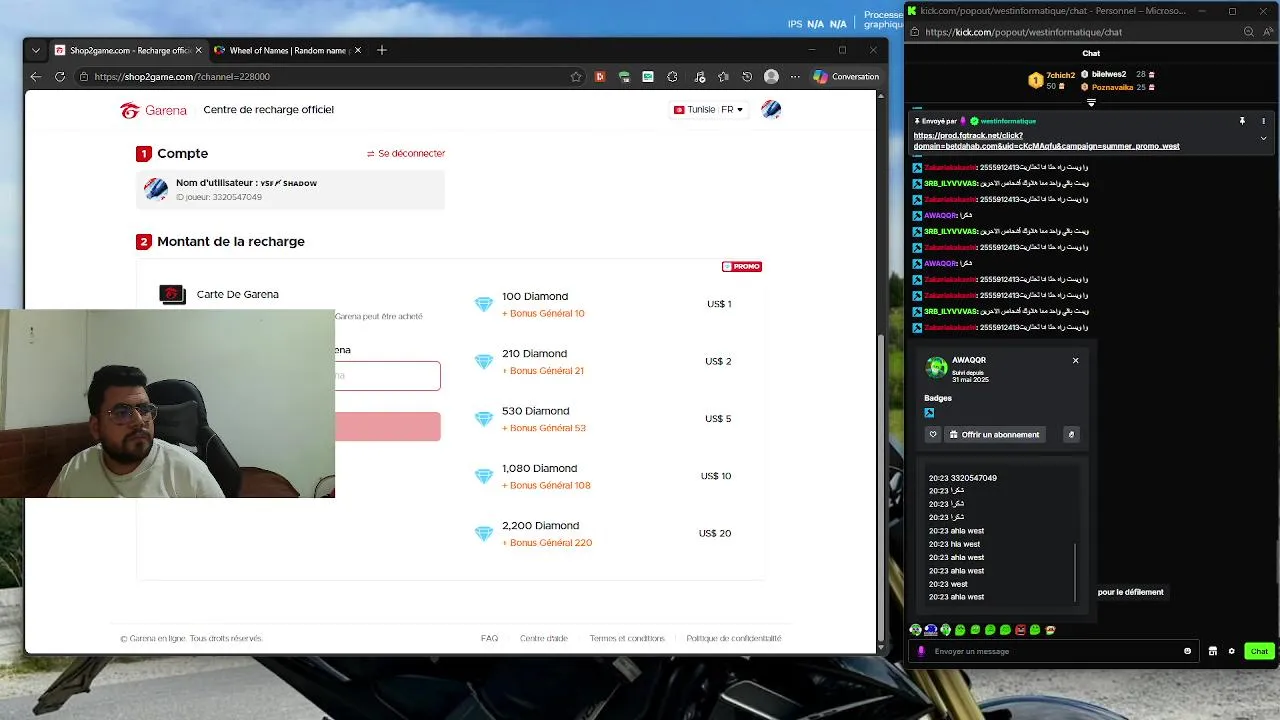The image size is (1280, 720).
Task: Click the message history entry 3320547049
Action: pos(962,478)
